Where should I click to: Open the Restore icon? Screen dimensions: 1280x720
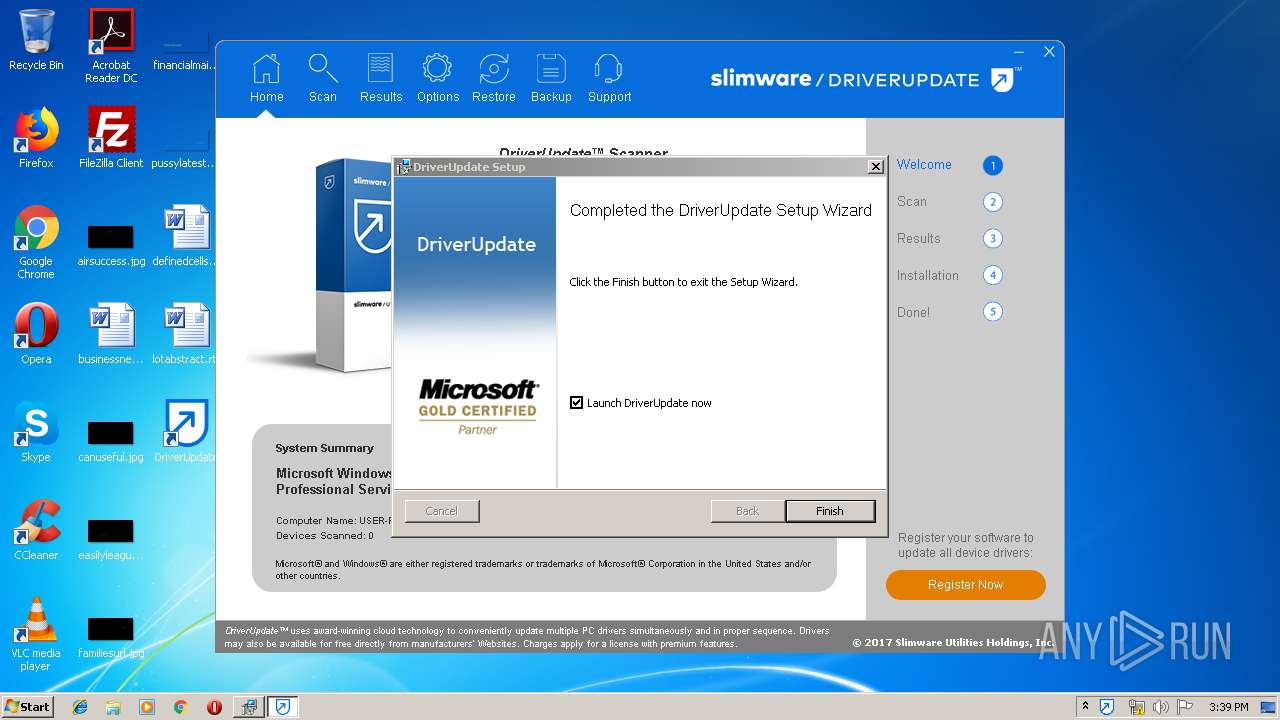pos(494,69)
